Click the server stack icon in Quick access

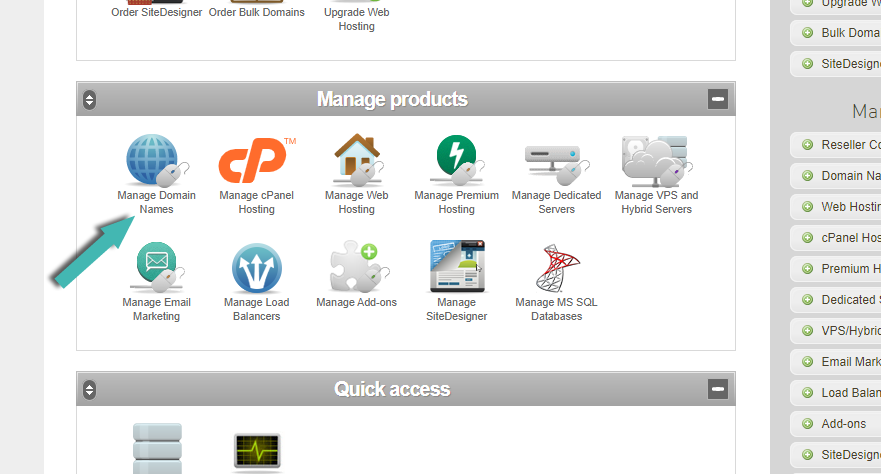click(x=157, y=449)
